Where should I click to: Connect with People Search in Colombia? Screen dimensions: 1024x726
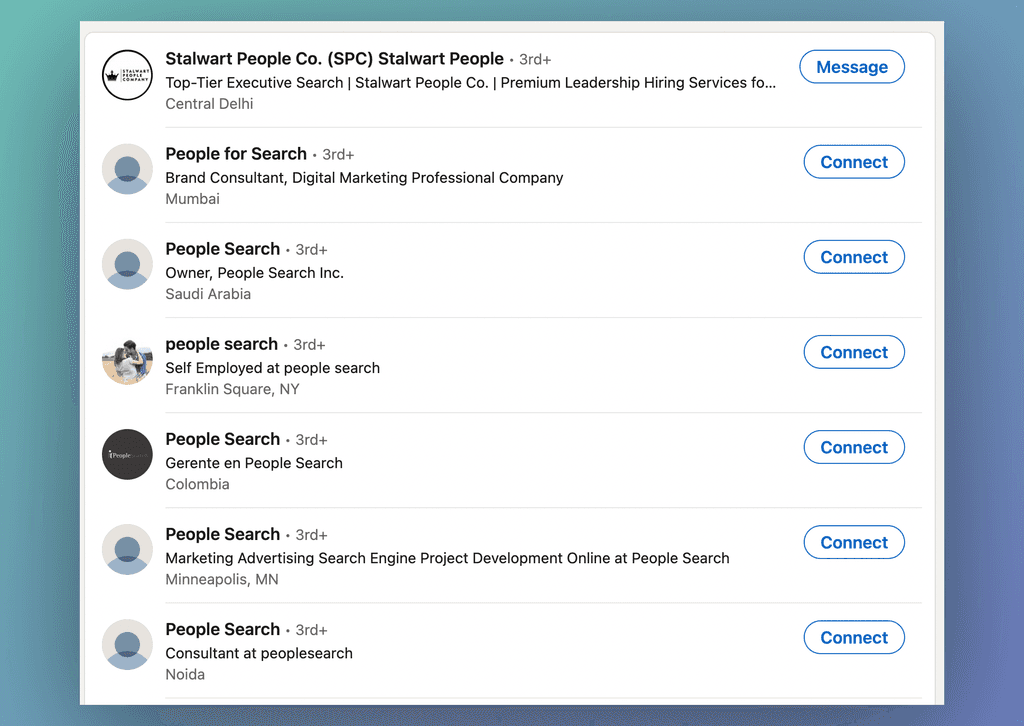pyautogui.click(x=853, y=447)
